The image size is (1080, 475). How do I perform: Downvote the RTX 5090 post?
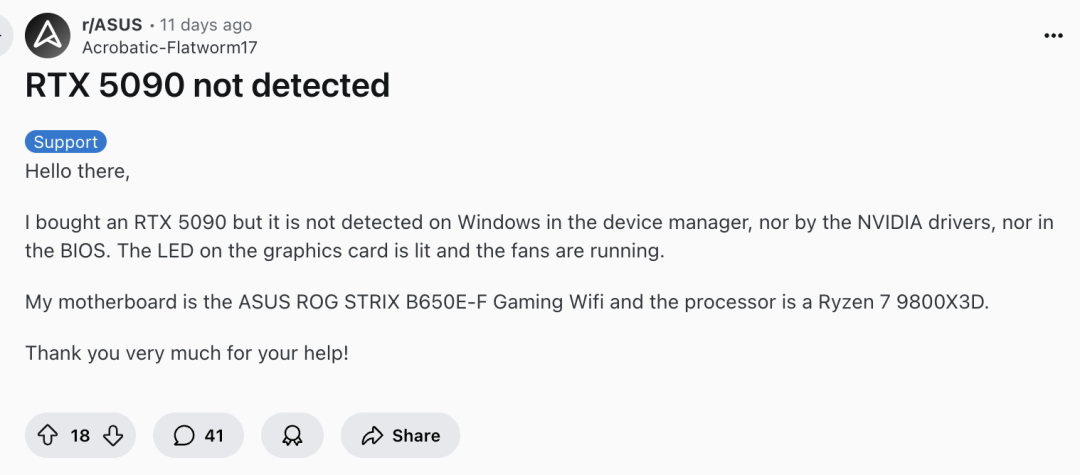coord(113,435)
